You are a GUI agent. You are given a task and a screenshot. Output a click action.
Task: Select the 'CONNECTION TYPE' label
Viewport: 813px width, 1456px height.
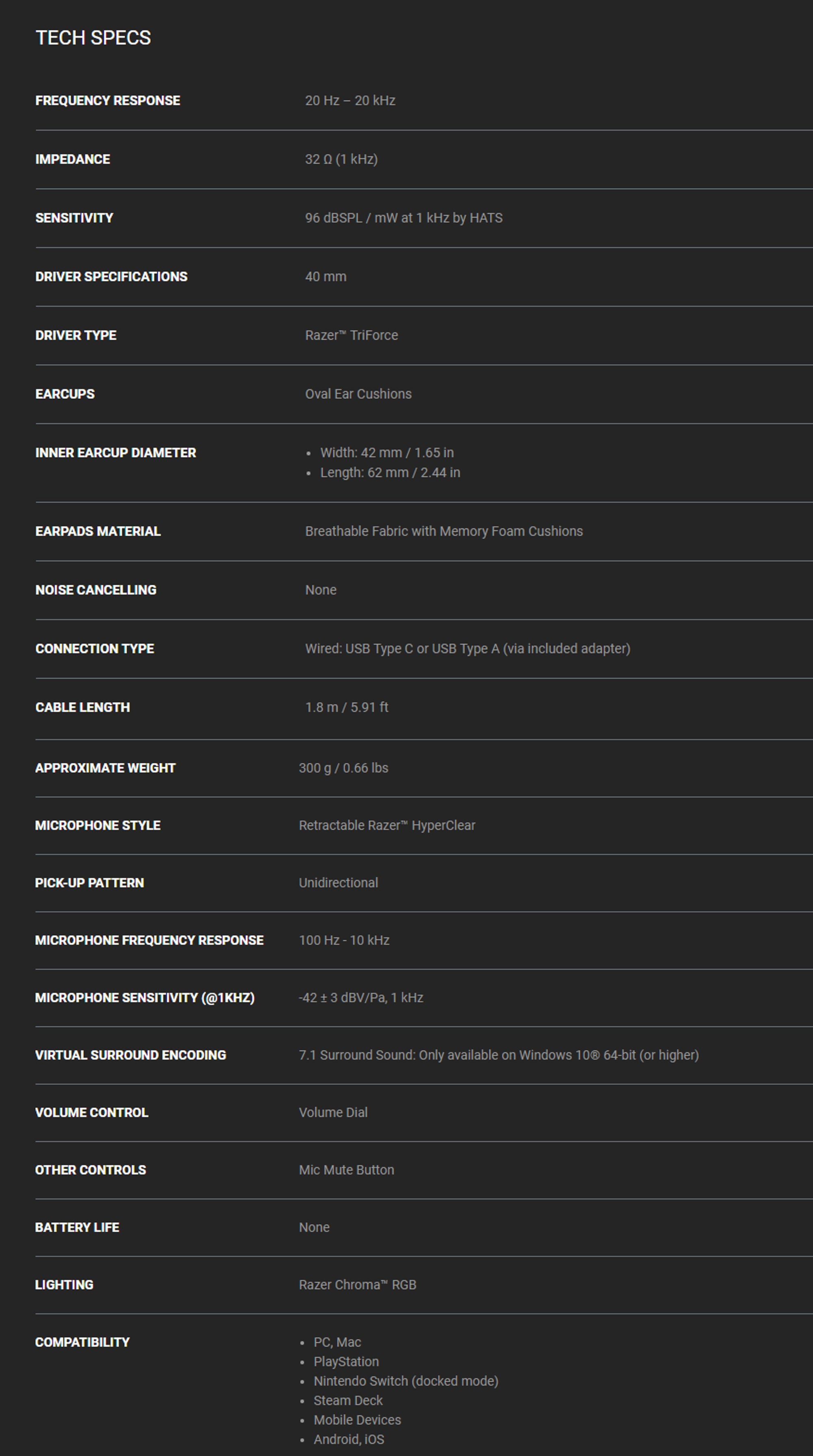pyautogui.click(x=95, y=650)
